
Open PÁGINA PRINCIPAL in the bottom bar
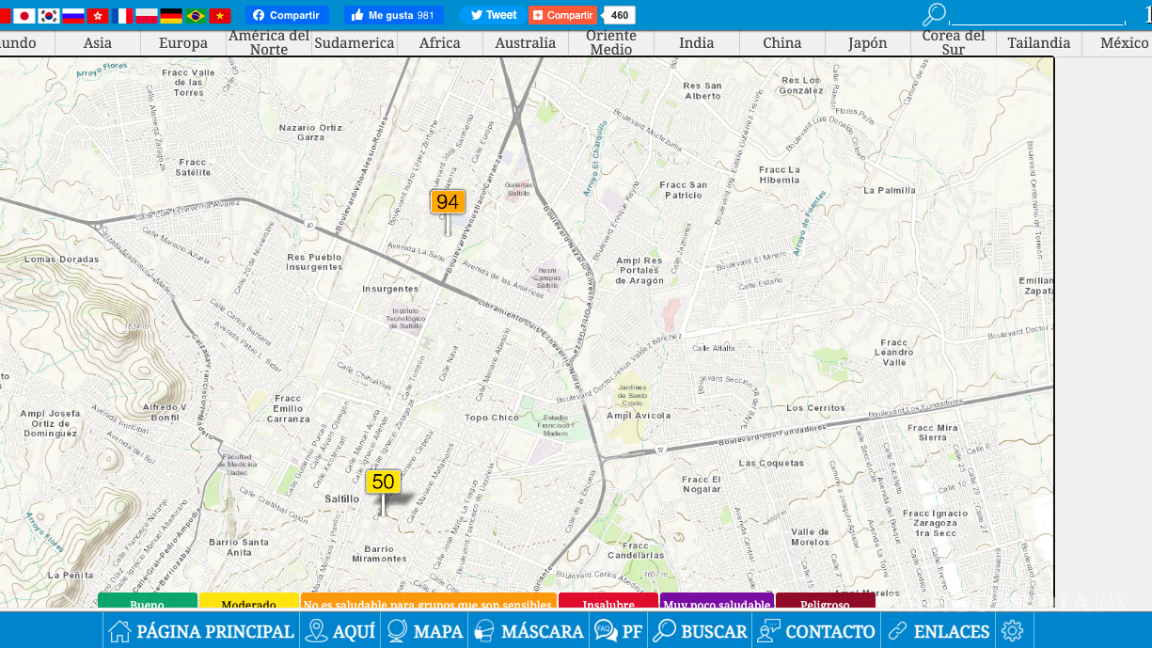(201, 631)
